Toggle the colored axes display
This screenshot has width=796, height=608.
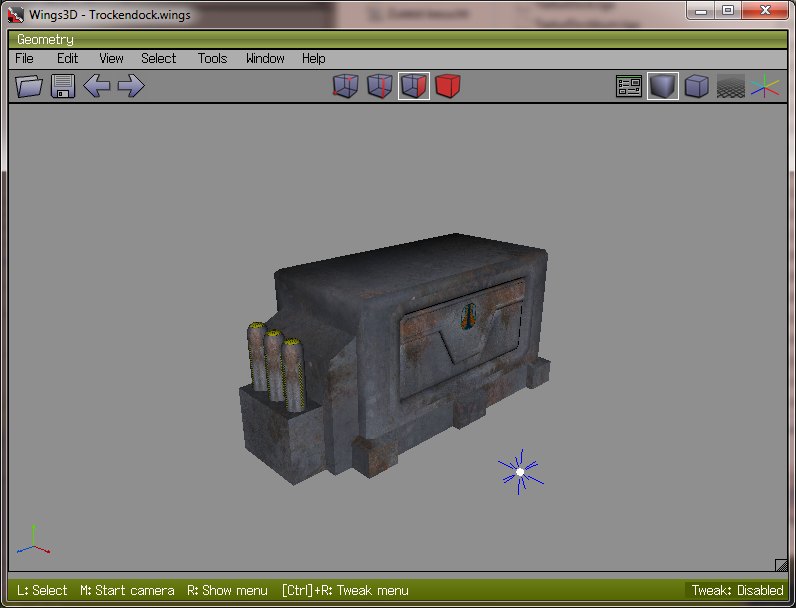click(765, 87)
